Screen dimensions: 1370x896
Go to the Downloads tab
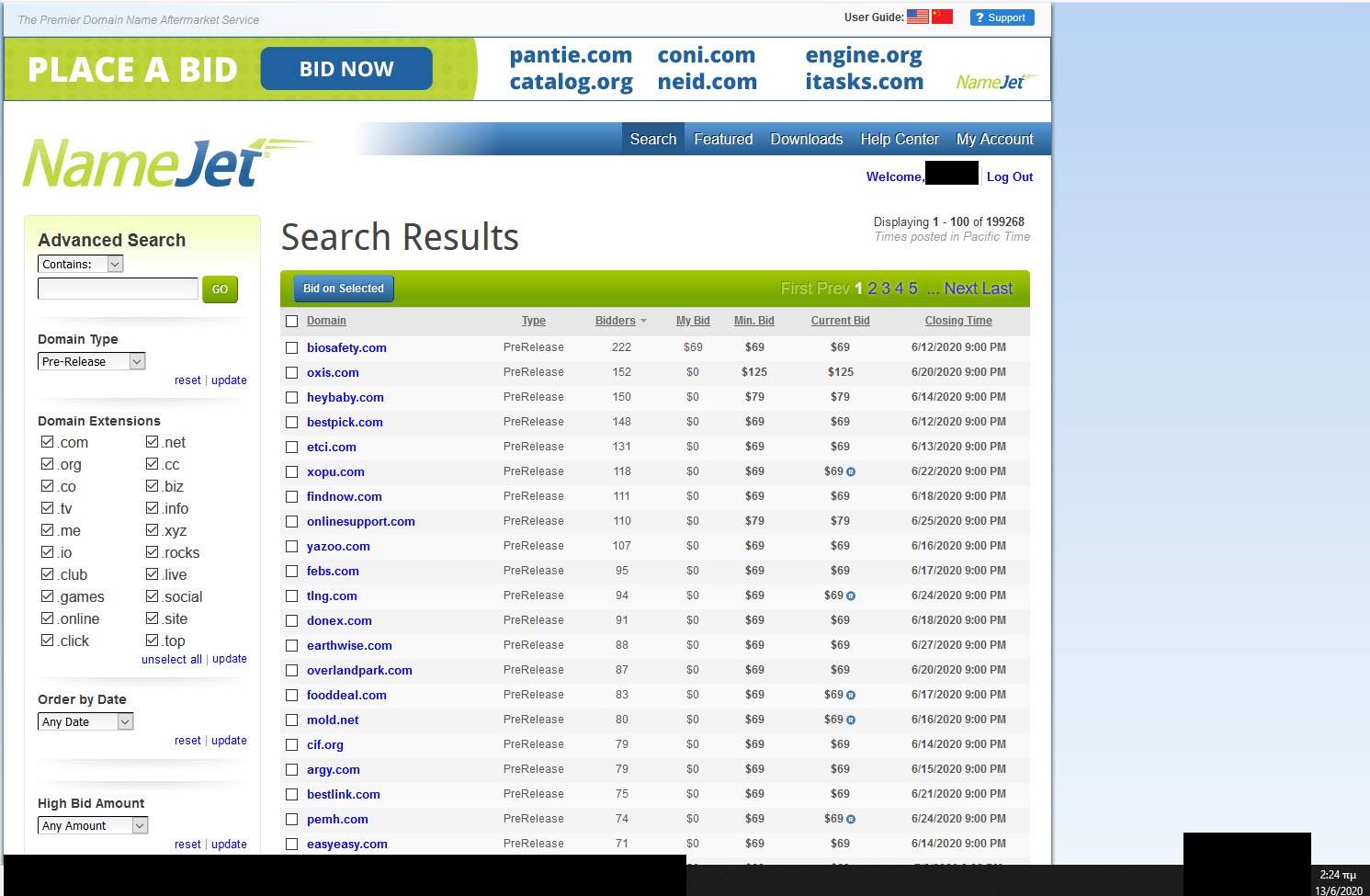pyautogui.click(x=807, y=139)
